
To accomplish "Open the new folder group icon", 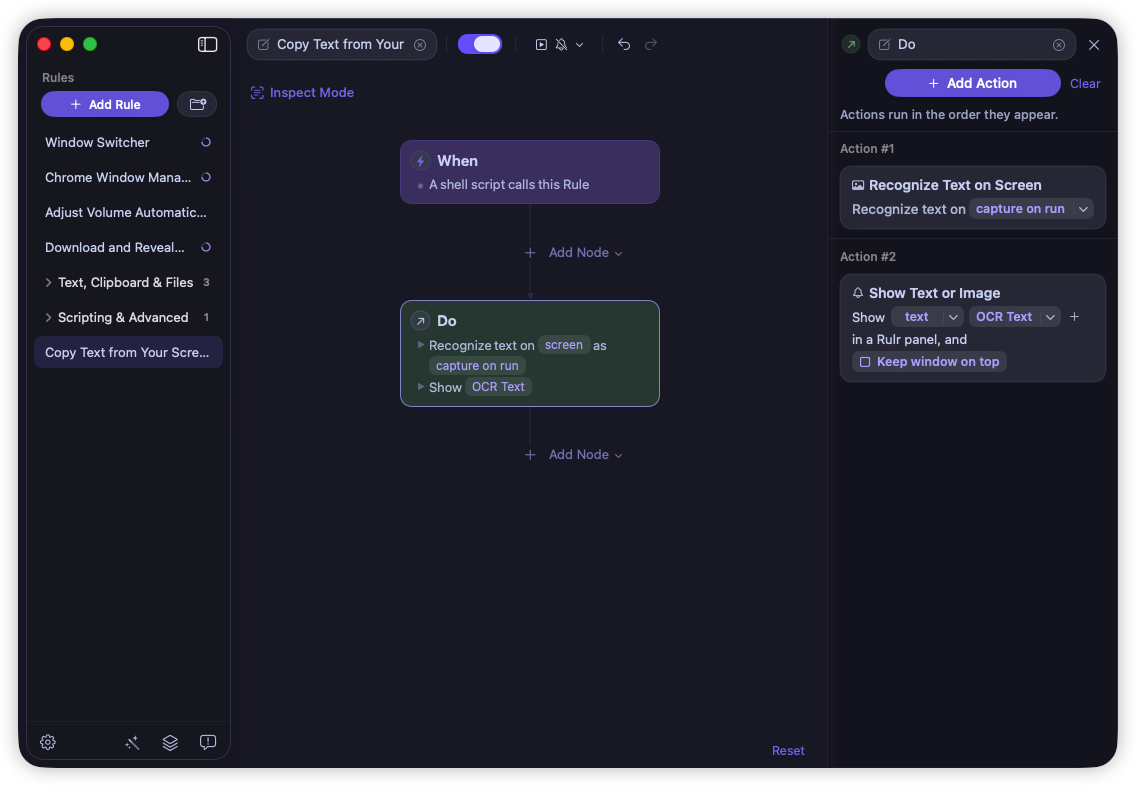I will [197, 104].
